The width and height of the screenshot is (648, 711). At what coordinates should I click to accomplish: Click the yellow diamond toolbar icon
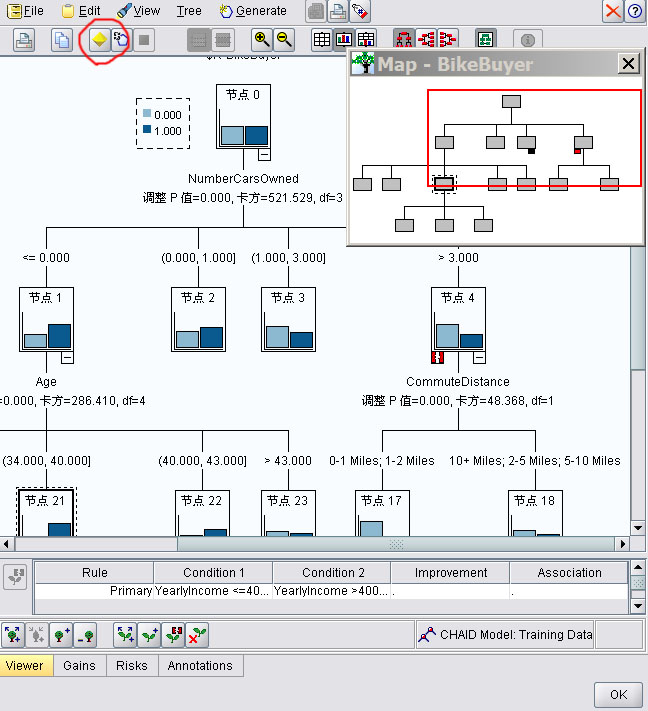coord(99,40)
